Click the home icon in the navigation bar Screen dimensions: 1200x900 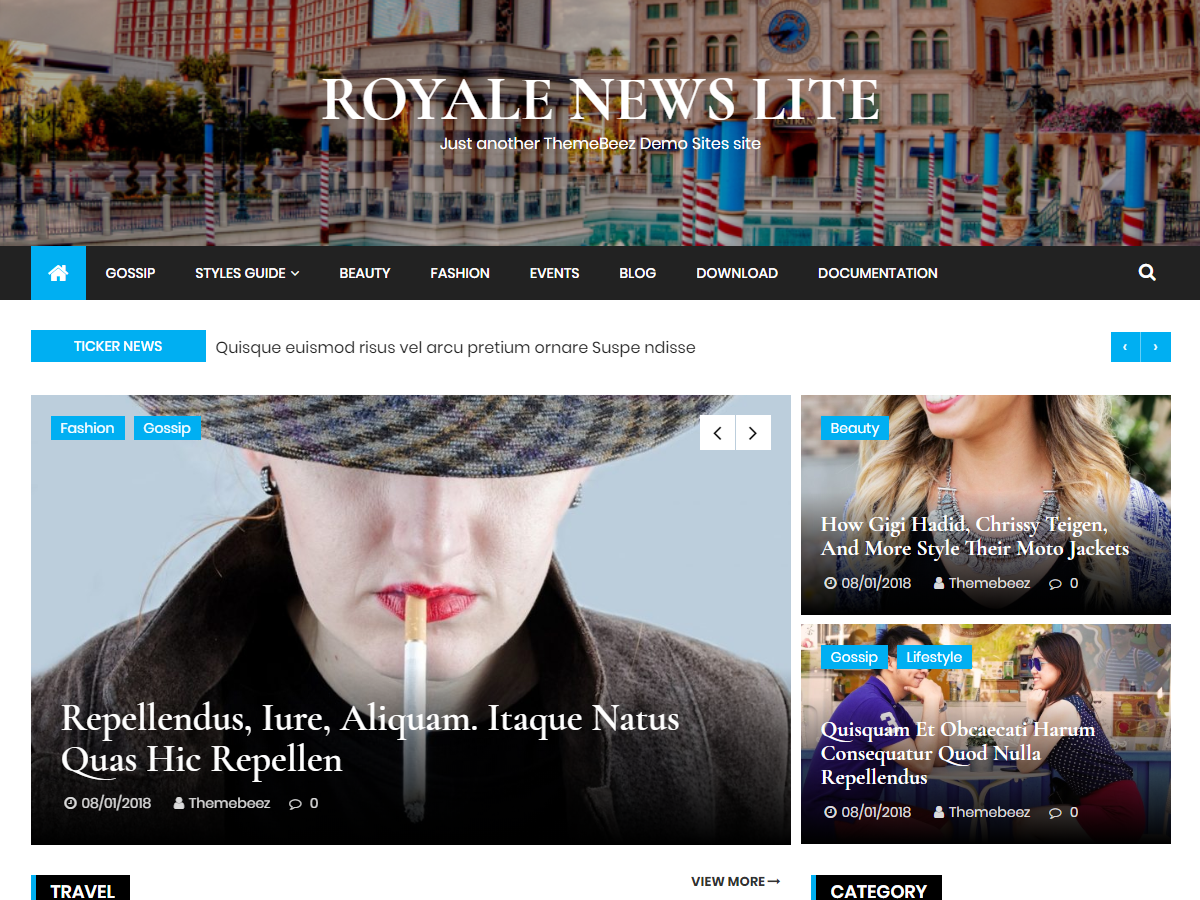pos(58,272)
